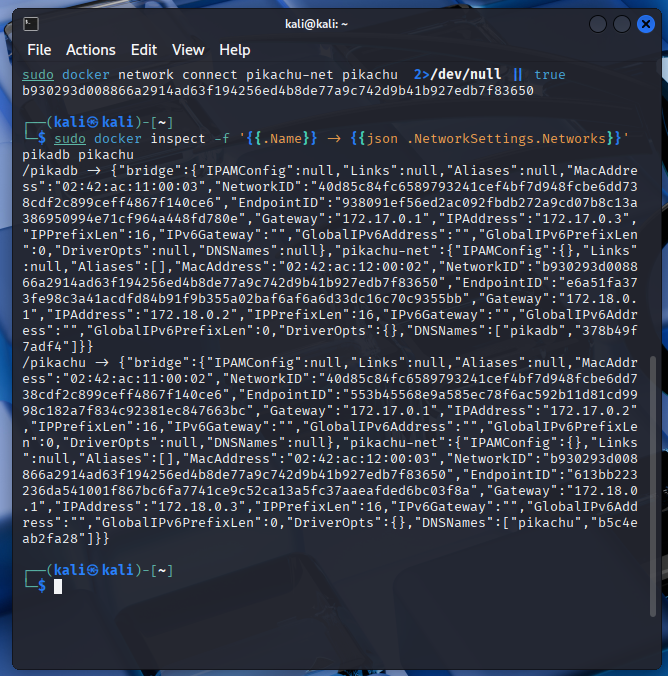The image size is (668, 676).
Task: Minimize the terminal window
Action: [598, 23]
